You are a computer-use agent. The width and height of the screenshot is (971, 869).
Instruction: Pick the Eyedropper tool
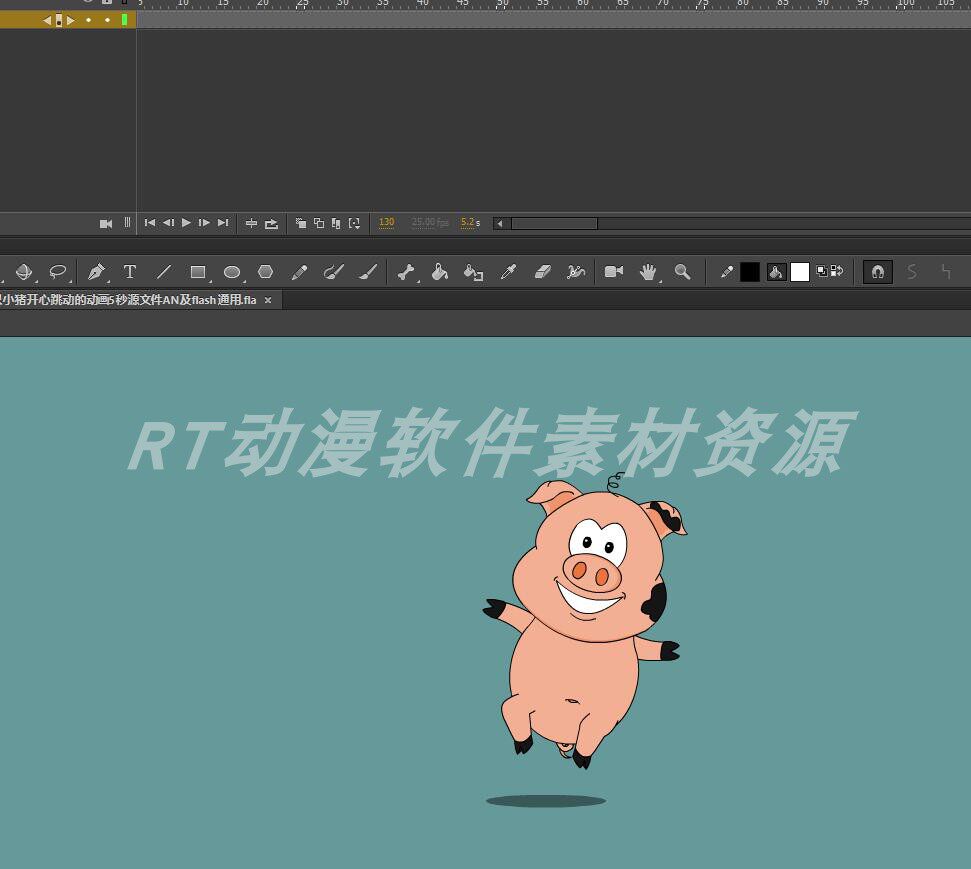pyautogui.click(x=510, y=272)
